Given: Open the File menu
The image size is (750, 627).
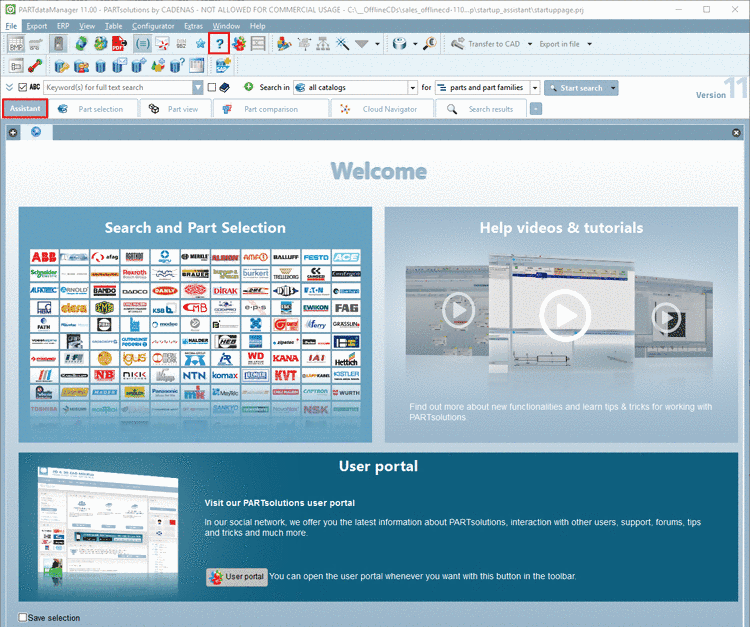Looking at the screenshot, I should [11, 26].
